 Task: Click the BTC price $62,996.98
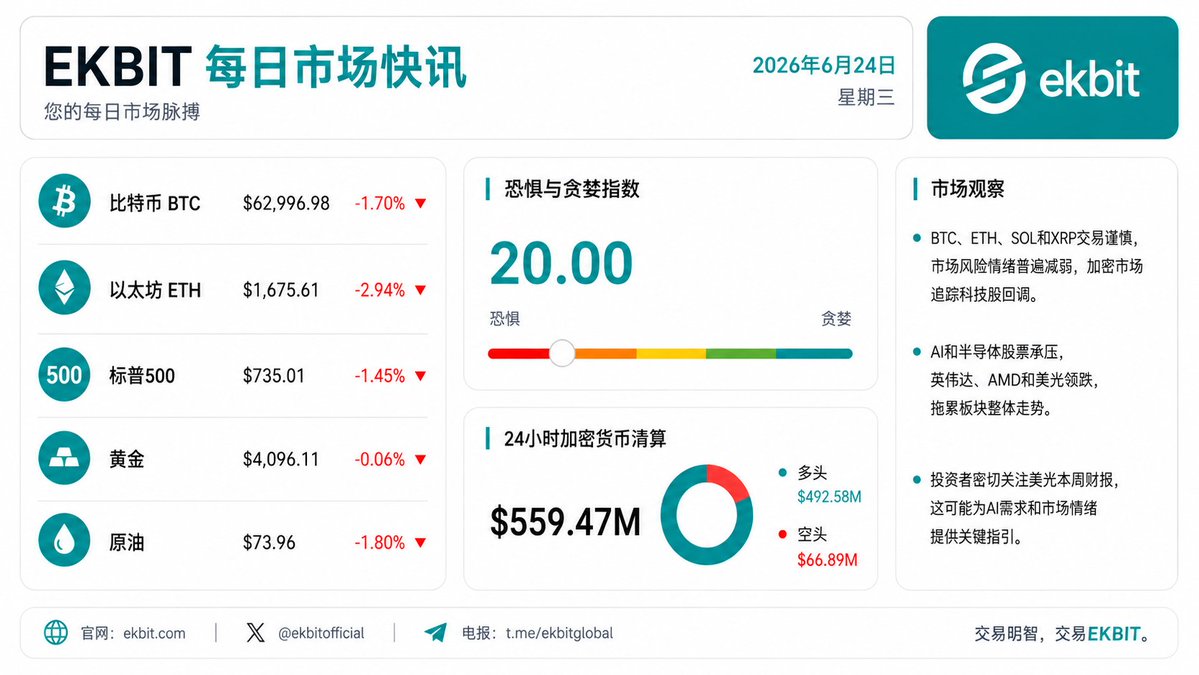click(x=286, y=203)
